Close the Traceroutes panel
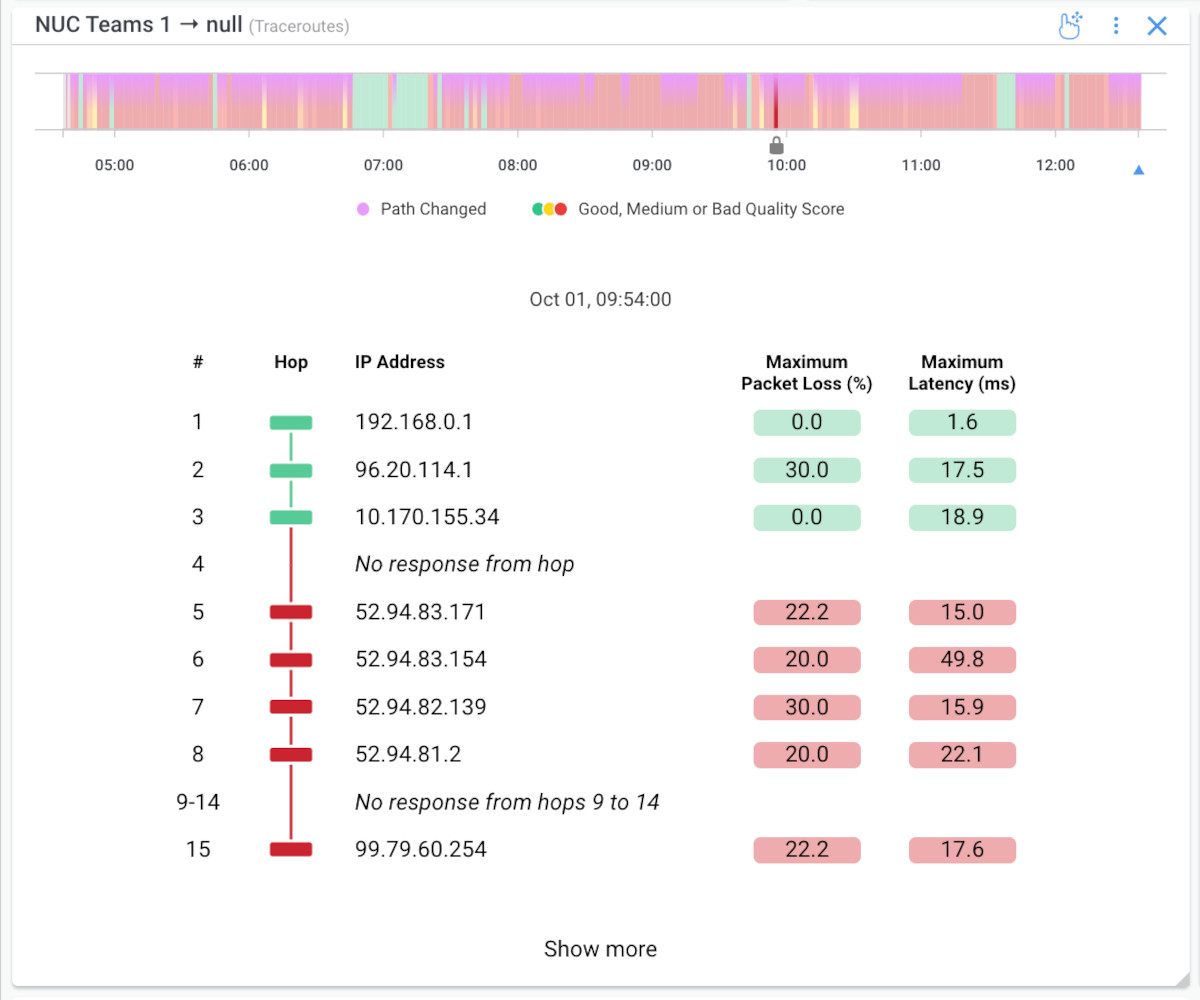Image resolution: width=1200 pixels, height=1000 pixels. tap(1157, 26)
